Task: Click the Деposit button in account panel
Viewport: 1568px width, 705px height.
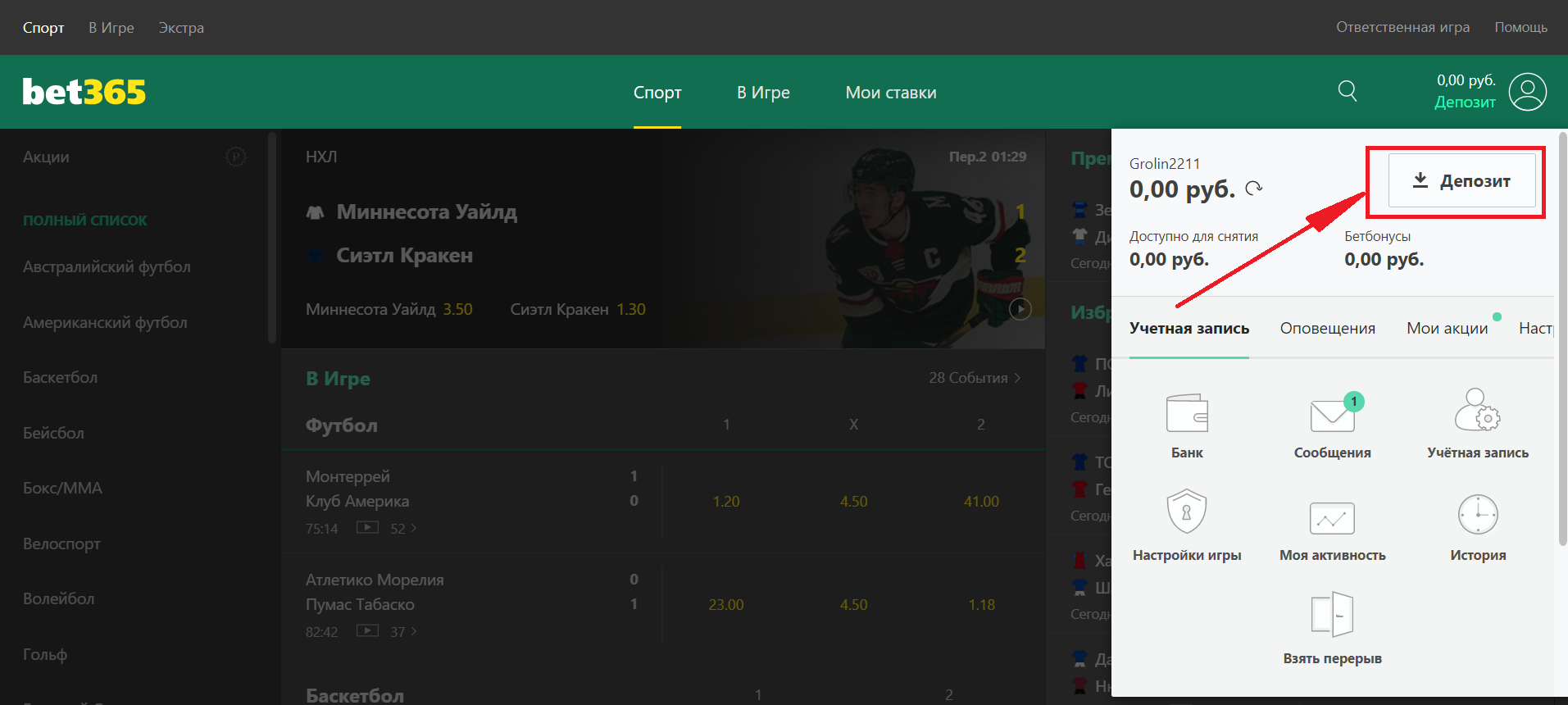Action: click(1461, 181)
